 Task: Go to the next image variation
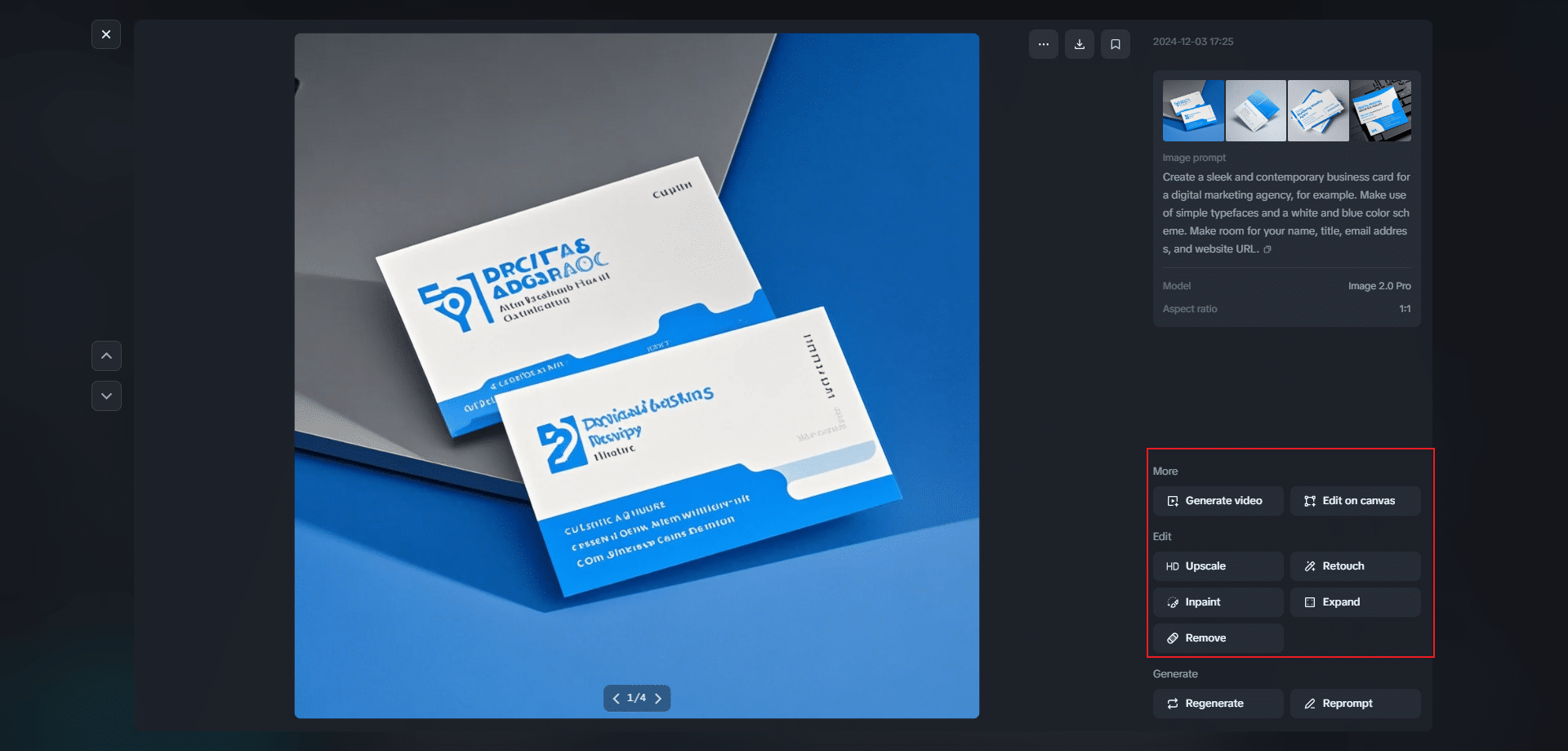pos(657,698)
